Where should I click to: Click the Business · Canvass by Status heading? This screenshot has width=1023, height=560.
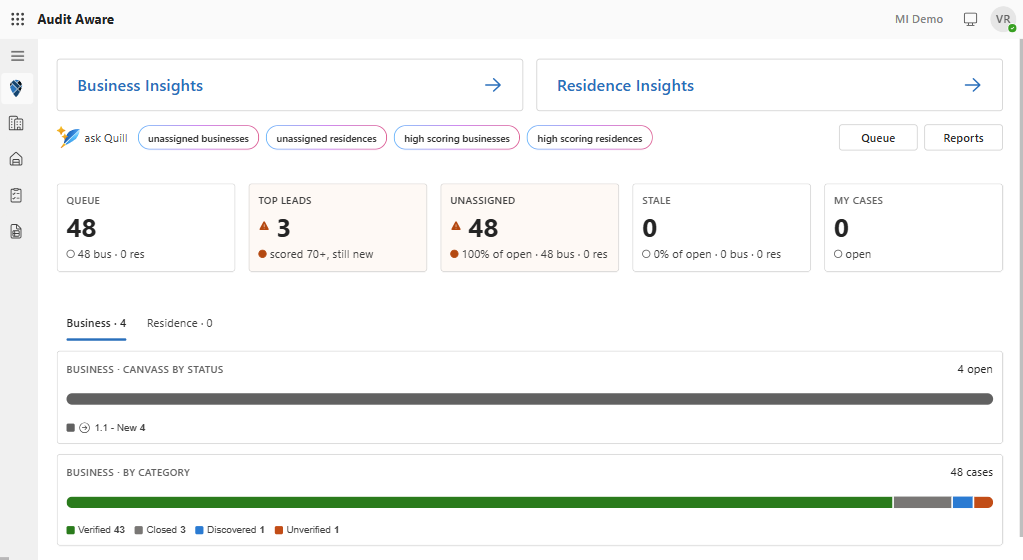[x=145, y=369]
